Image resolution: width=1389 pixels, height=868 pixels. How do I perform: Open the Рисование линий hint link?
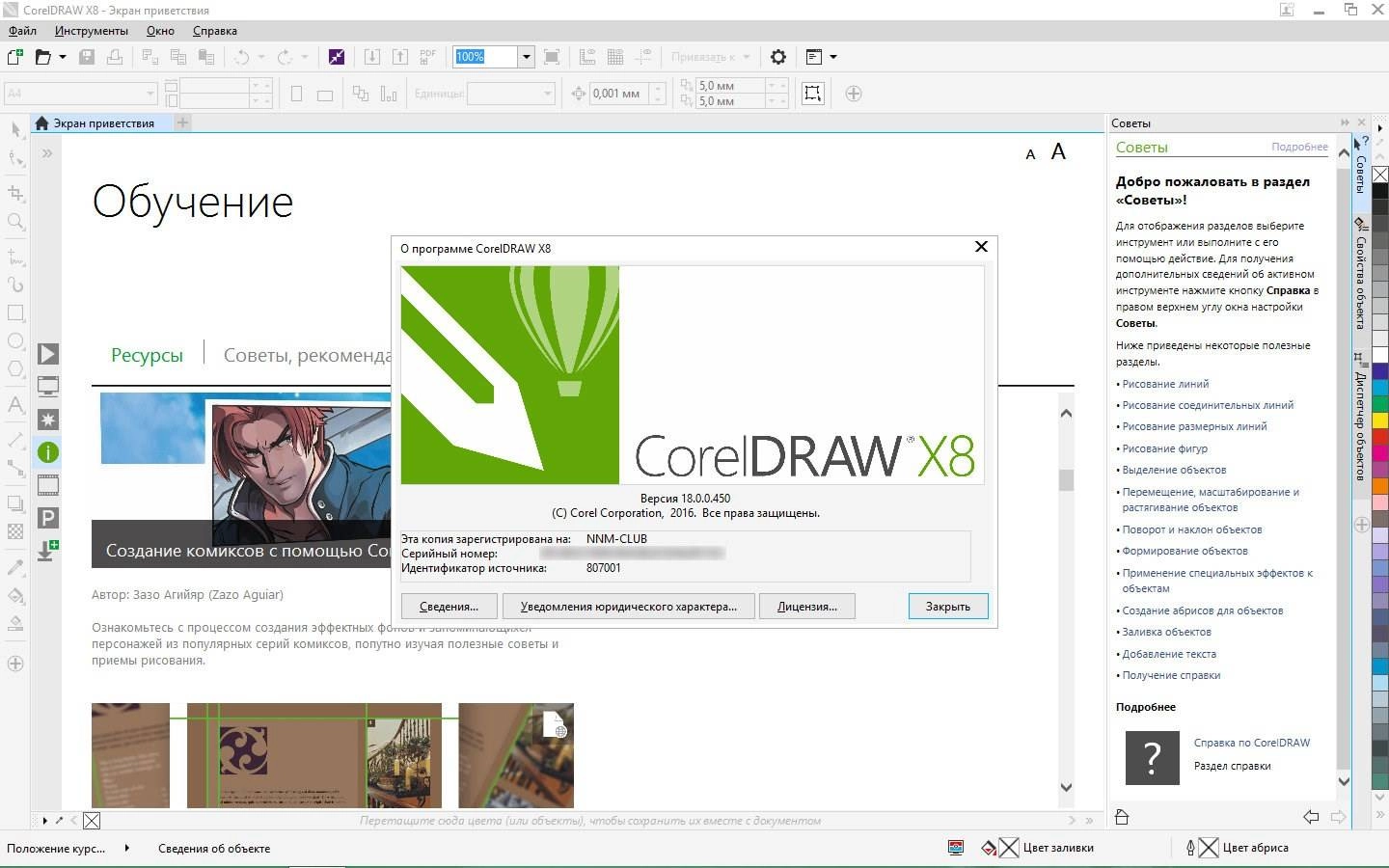1165,384
